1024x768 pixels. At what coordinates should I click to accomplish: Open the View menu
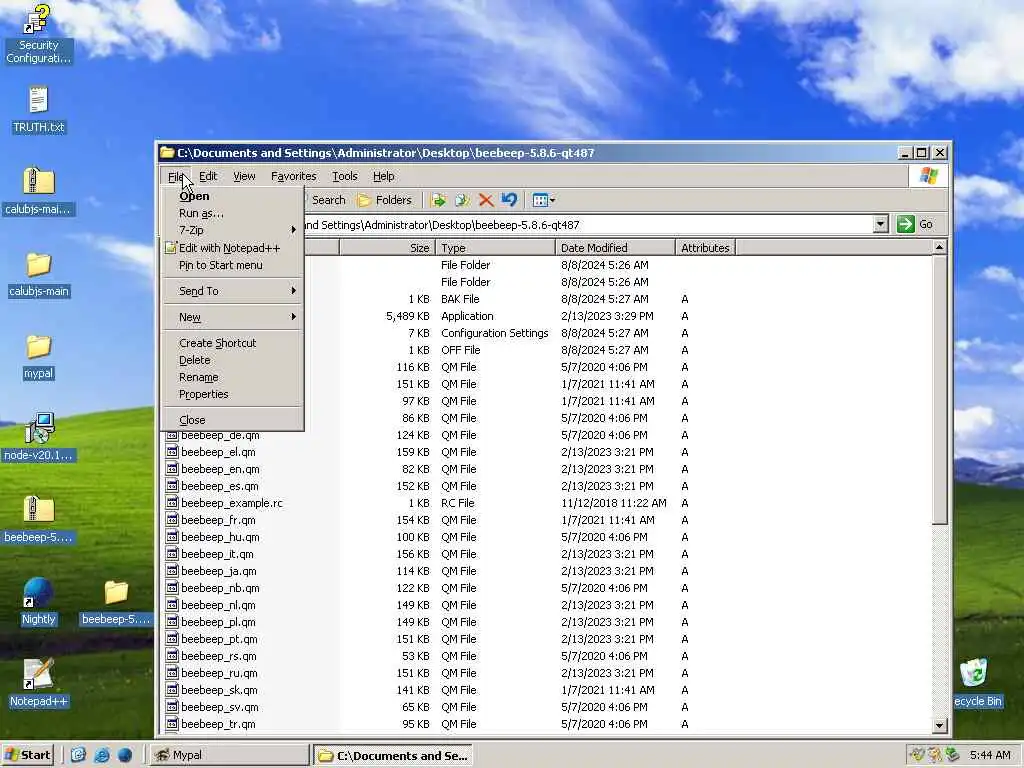click(244, 176)
